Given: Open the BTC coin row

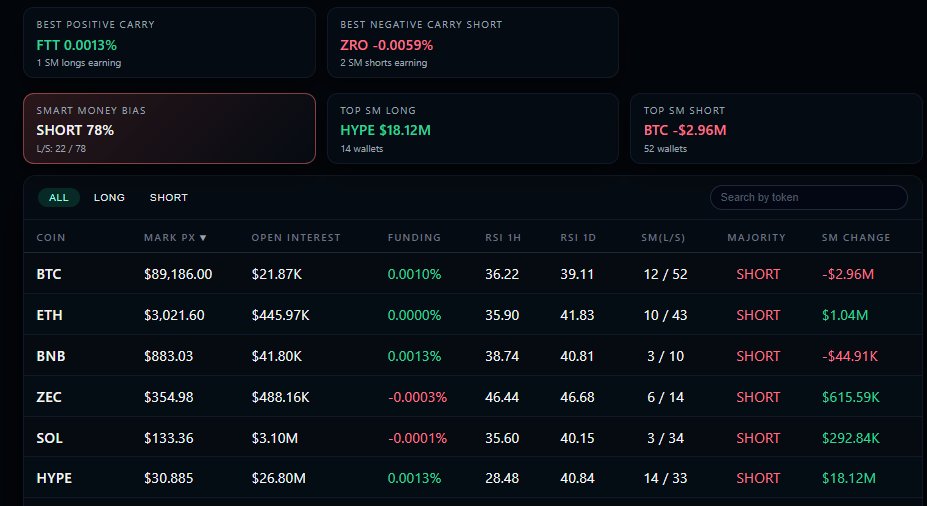Looking at the screenshot, I should [x=49, y=274].
